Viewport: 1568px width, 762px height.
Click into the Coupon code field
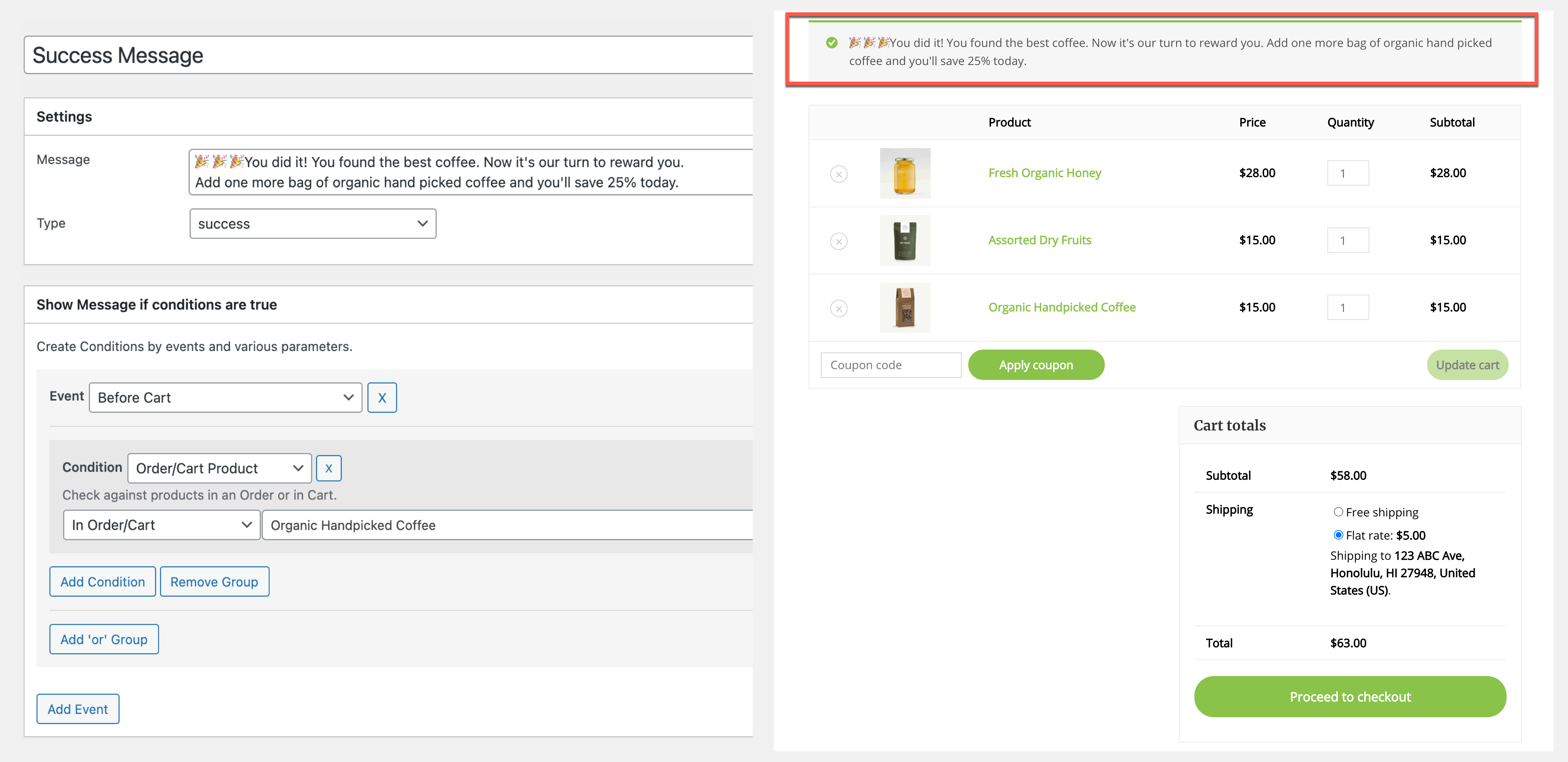(891, 365)
